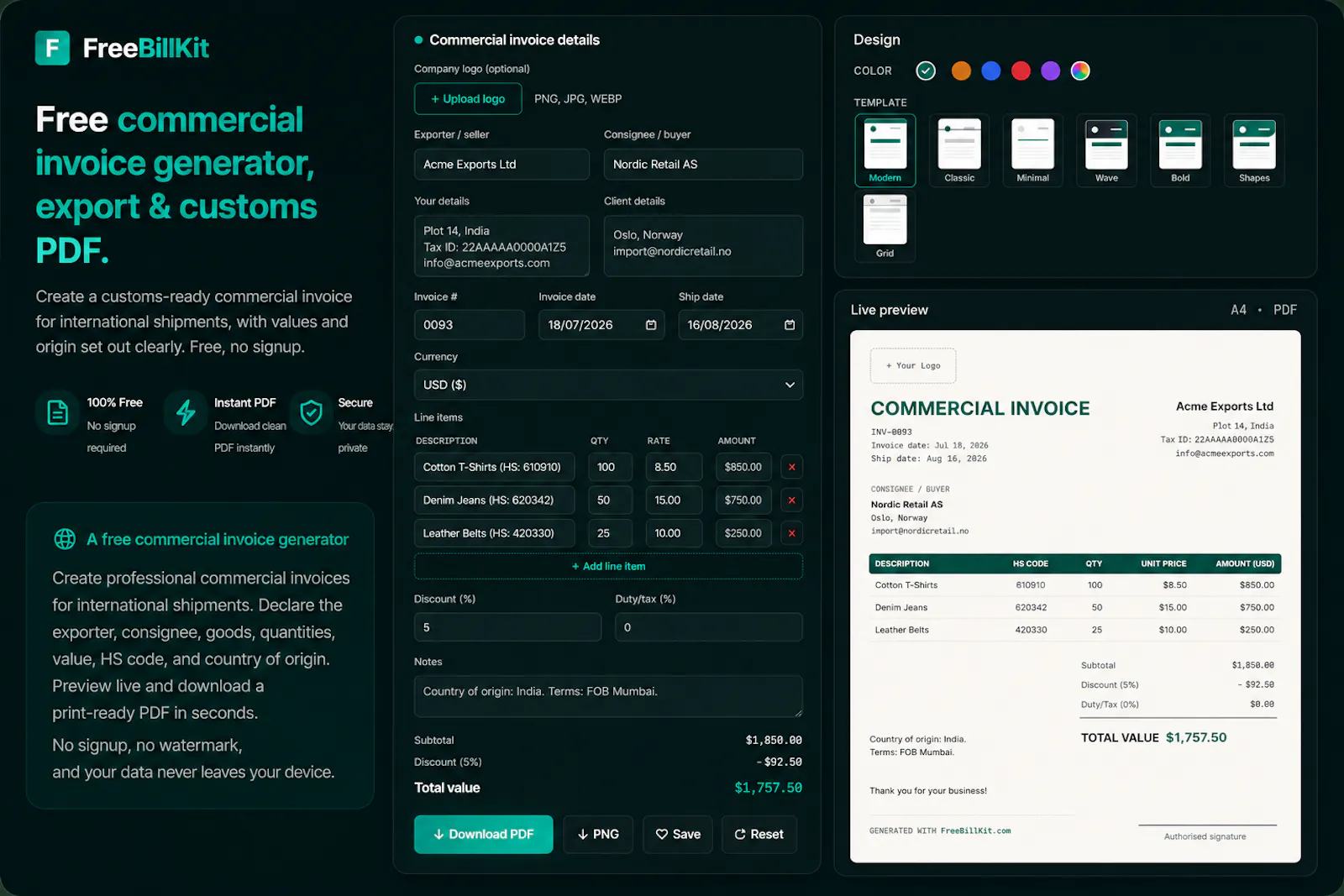This screenshot has height=896, width=1344.
Task: Edit the Leather Belts description field
Action: [x=495, y=533]
